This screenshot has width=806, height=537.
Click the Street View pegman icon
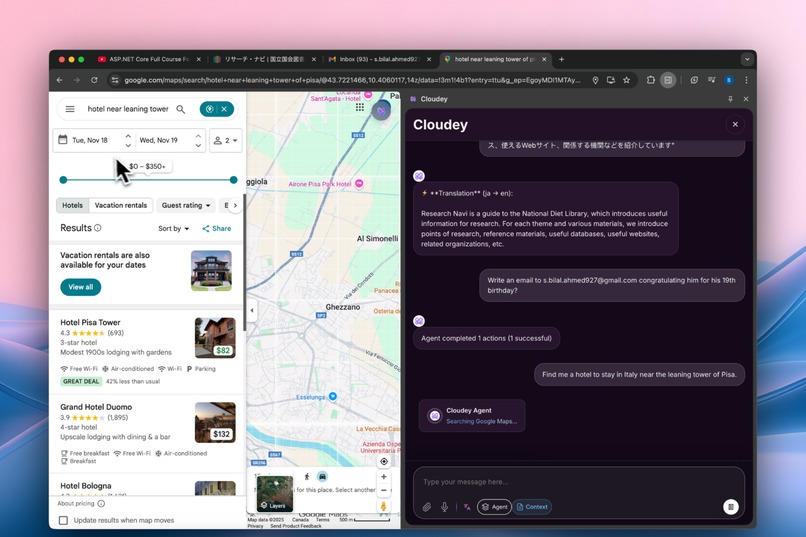pos(383,506)
